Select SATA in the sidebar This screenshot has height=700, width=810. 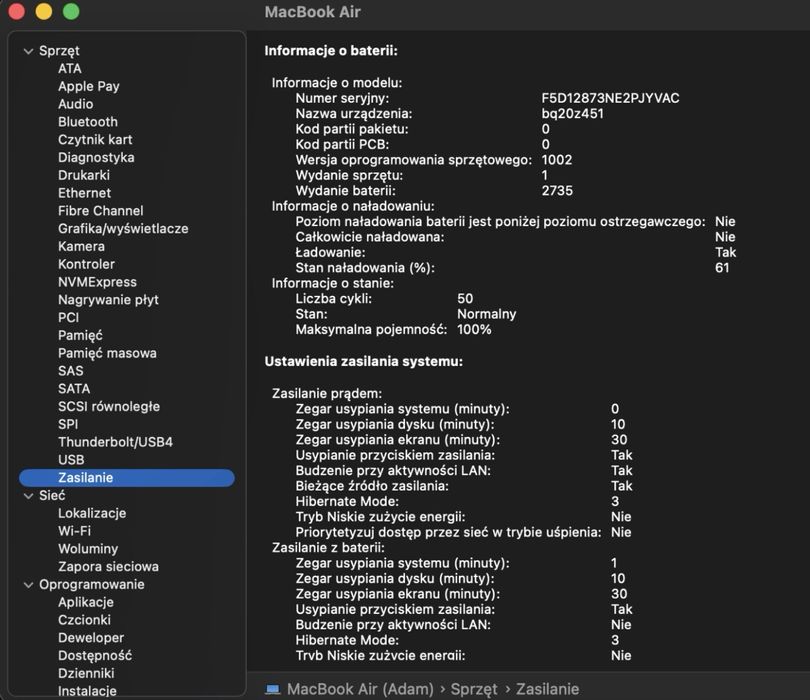point(74,388)
